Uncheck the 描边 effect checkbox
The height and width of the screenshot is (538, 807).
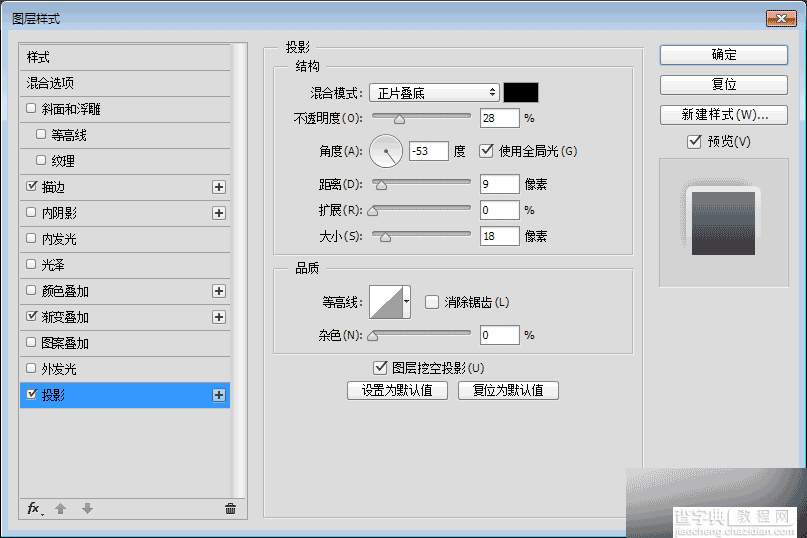pos(31,186)
